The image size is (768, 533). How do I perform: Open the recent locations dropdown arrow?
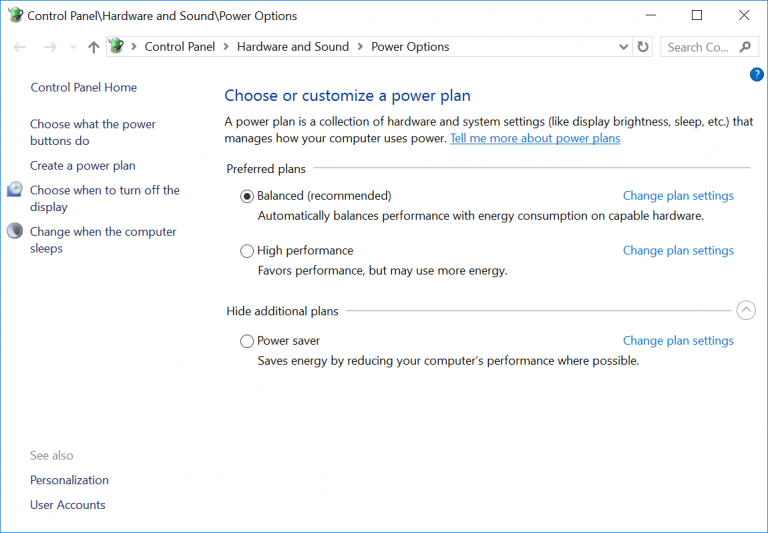point(72,48)
